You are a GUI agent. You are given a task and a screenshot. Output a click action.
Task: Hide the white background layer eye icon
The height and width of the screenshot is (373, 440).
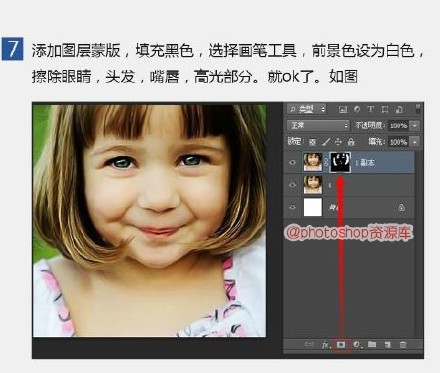click(293, 207)
